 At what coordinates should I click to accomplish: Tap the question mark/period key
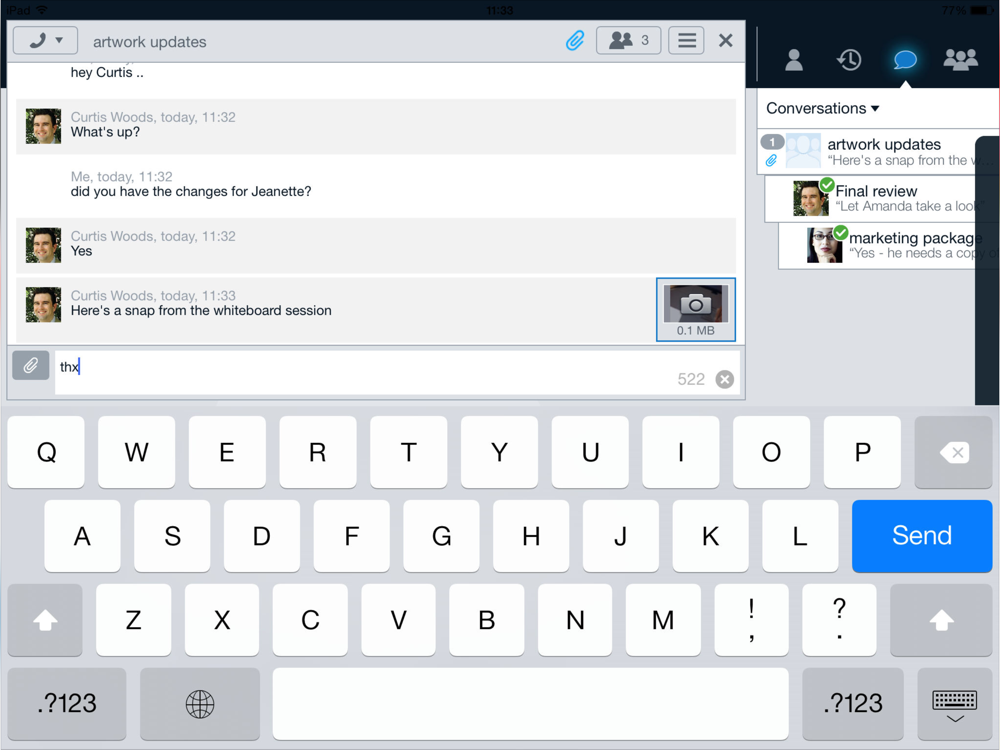click(839, 620)
